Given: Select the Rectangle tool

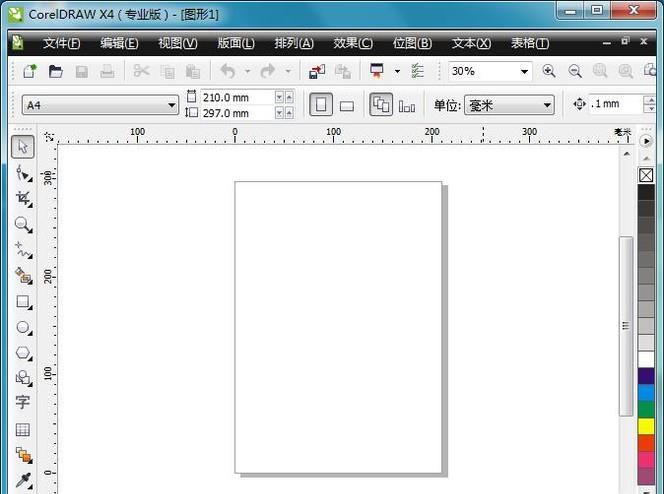Looking at the screenshot, I should coord(22,301).
